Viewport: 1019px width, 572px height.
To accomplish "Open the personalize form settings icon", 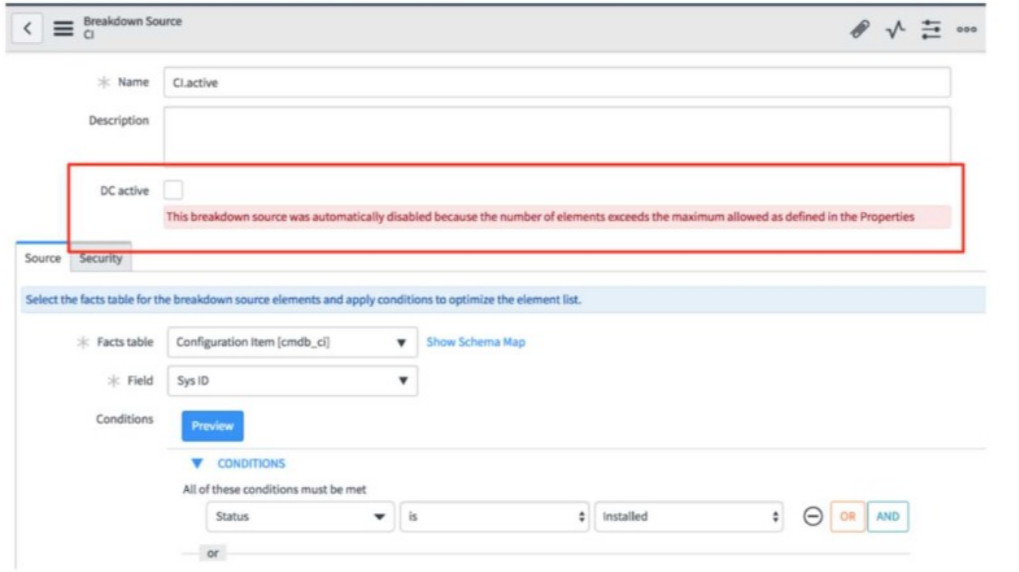I will [931, 30].
